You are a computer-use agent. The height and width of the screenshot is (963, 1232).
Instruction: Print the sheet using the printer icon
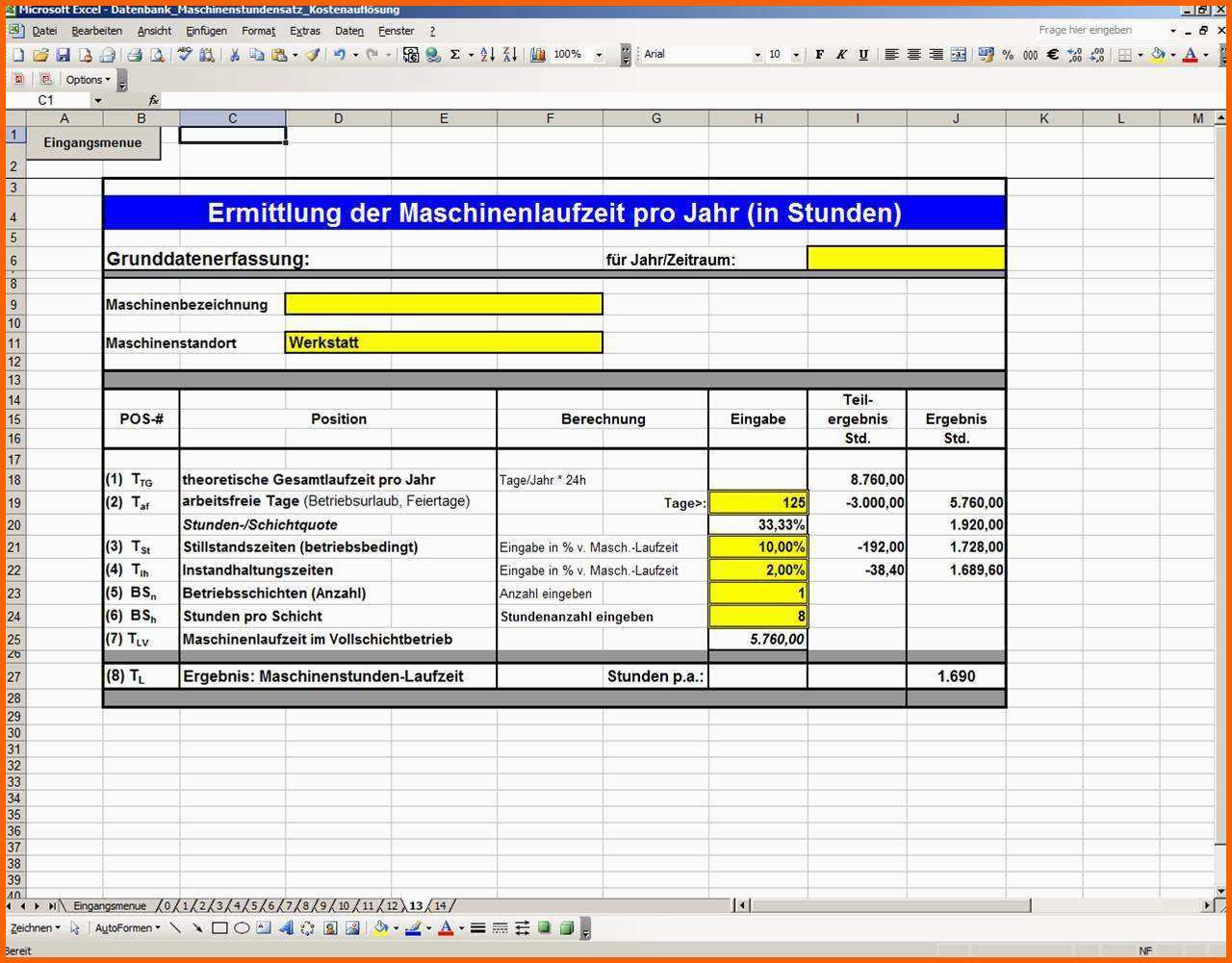click(135, 55)
